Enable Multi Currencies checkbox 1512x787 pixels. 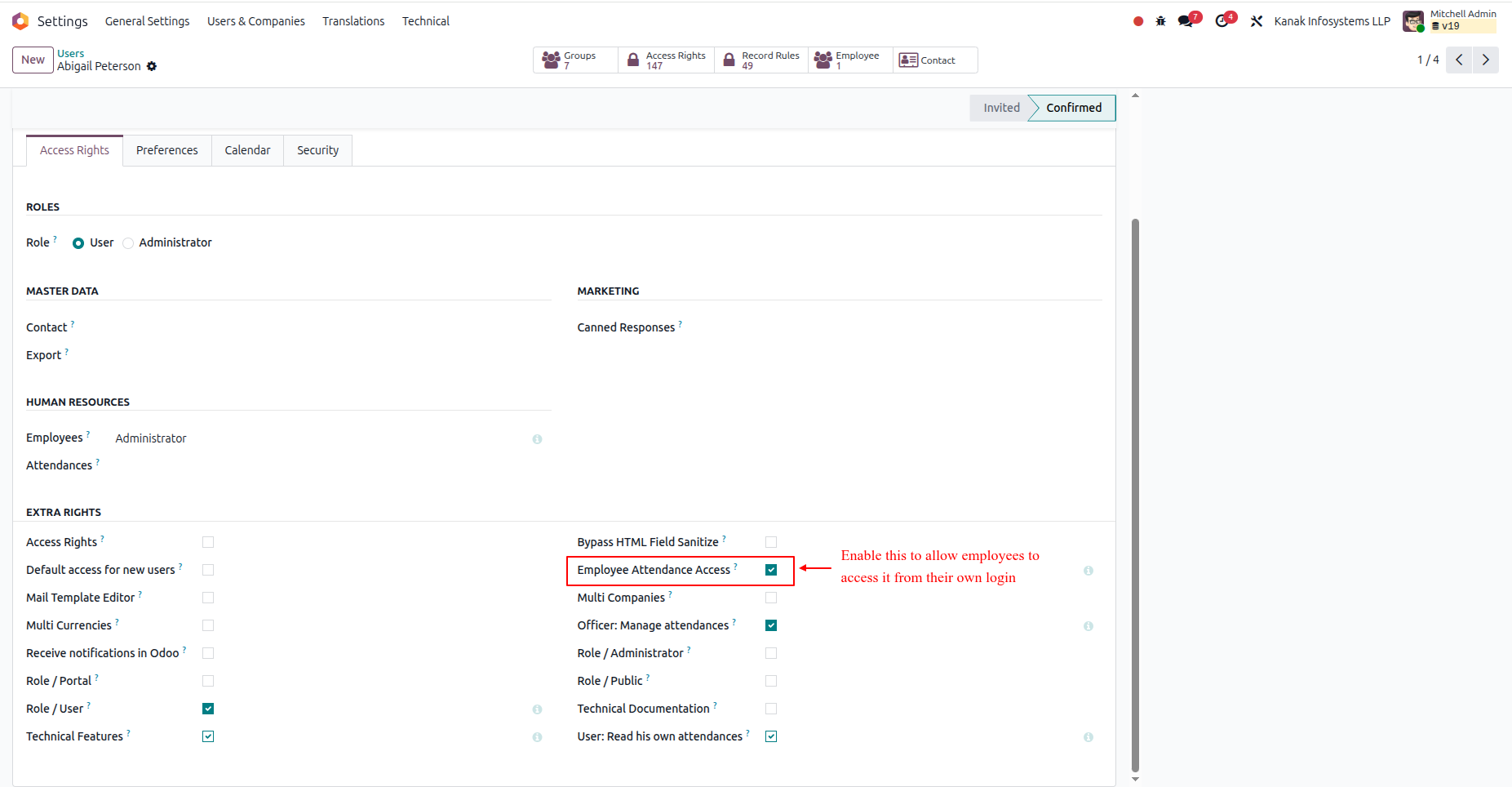point(208,625)
